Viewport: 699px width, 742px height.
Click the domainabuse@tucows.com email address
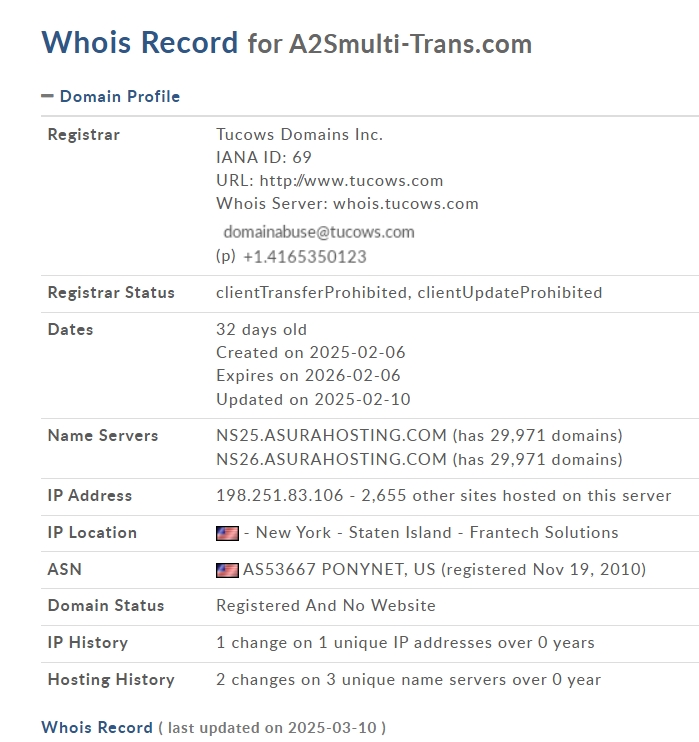(x=319, y=232)
